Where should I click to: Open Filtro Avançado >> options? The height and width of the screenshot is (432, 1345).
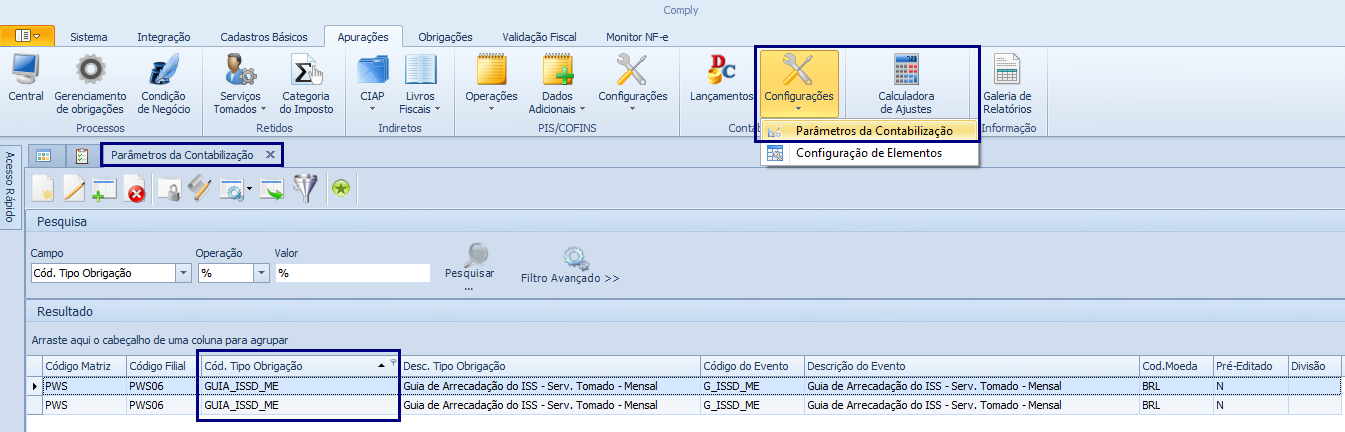pyautogui.click(x=570, y=265)
